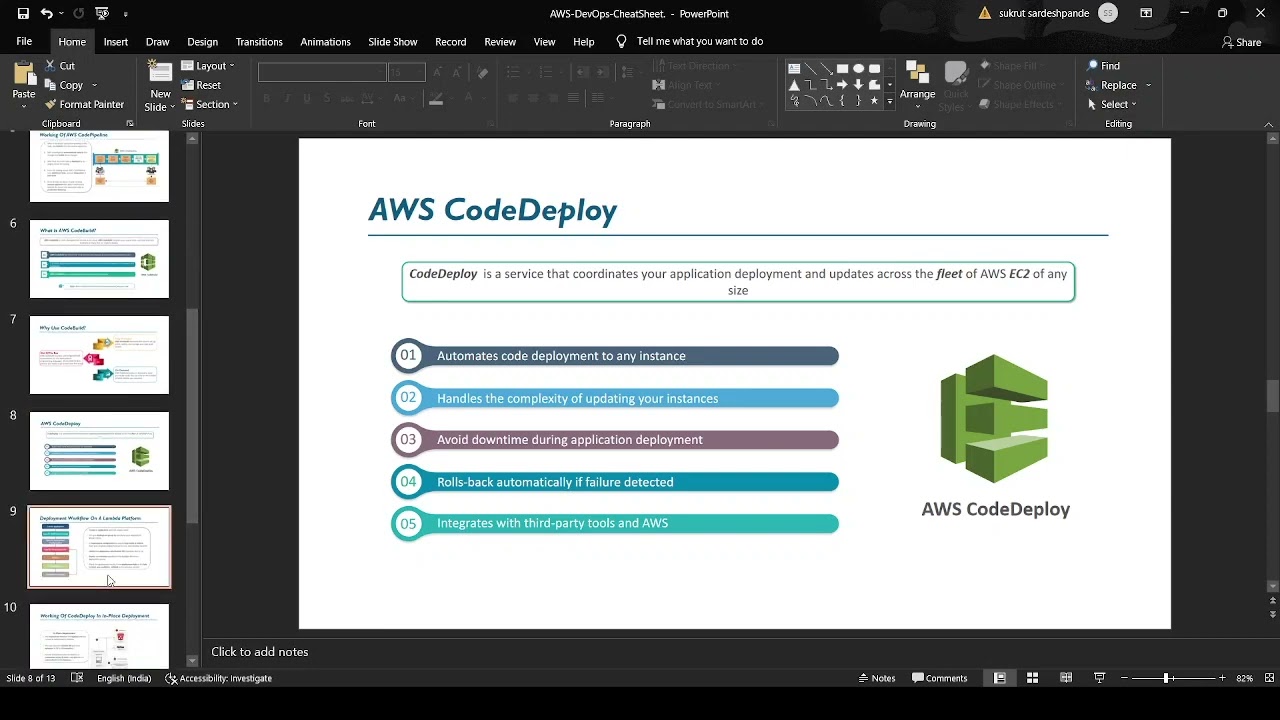Open the Layout dropdown
1280x720 pixels.
coord(207,66)
